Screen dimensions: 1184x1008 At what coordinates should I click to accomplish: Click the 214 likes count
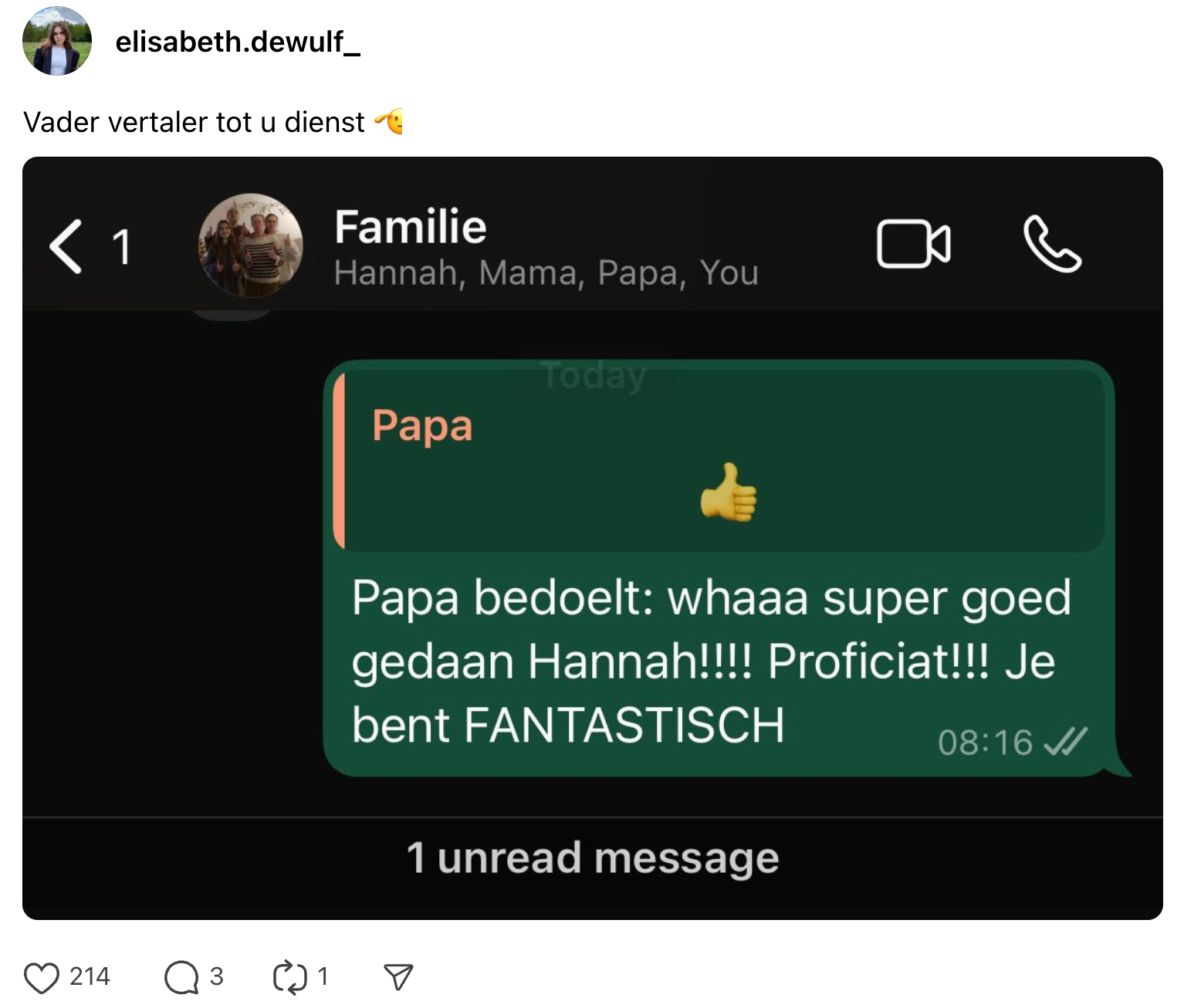90,977
